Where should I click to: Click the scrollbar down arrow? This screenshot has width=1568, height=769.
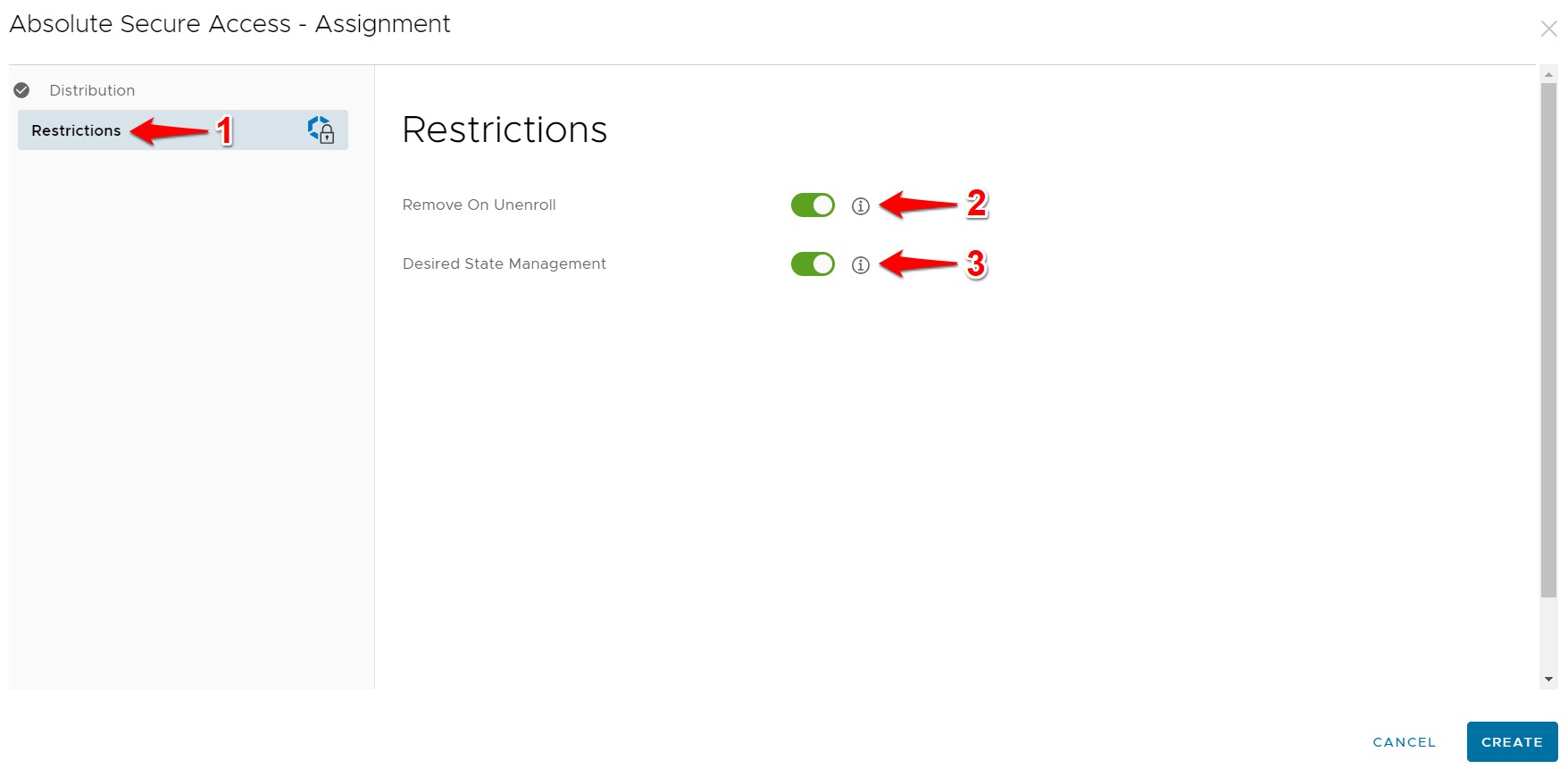click(1549, 680)
